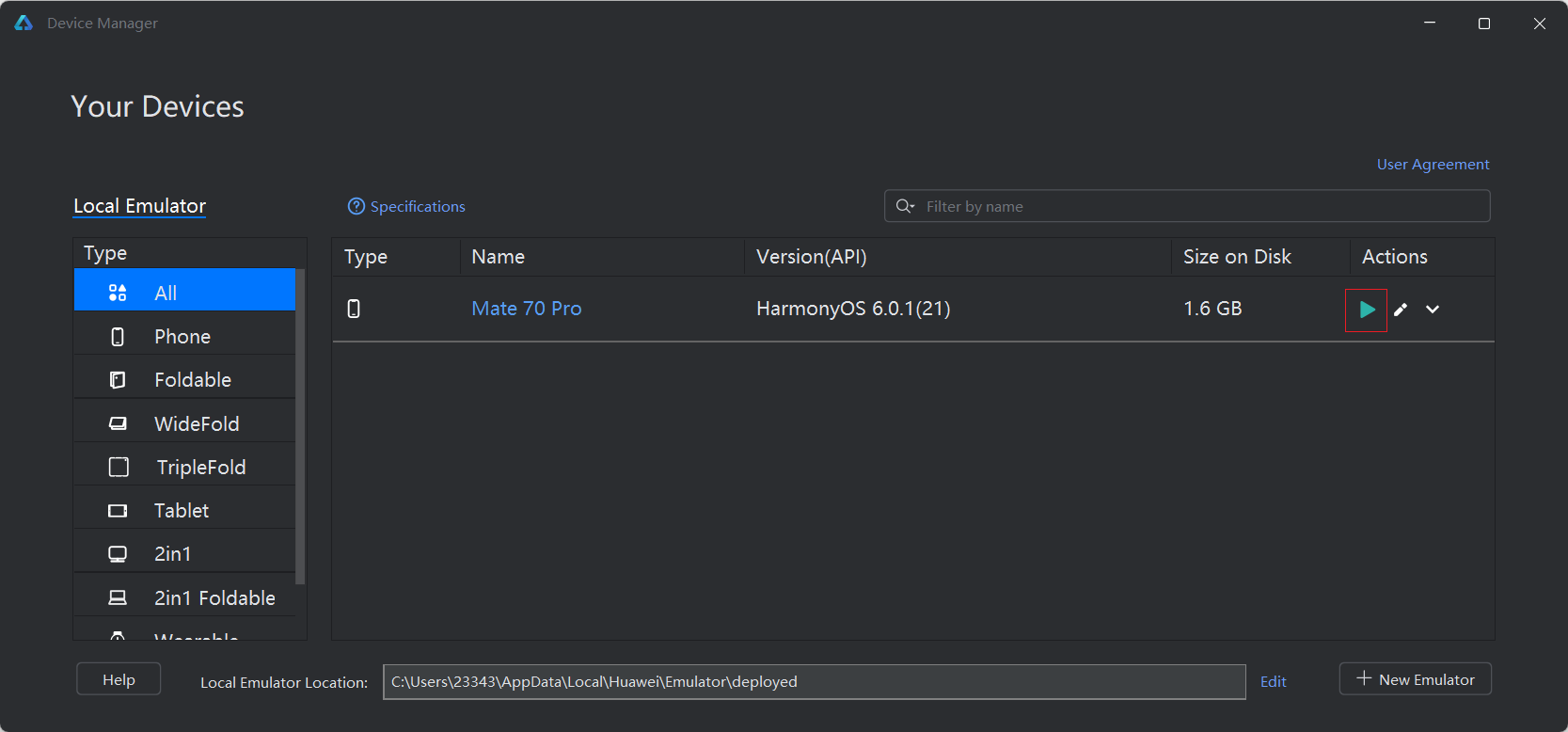The width and height of the screenshot is (1568, 732).
Task: Click the Local Emulator Location path field
Action: 815,682
